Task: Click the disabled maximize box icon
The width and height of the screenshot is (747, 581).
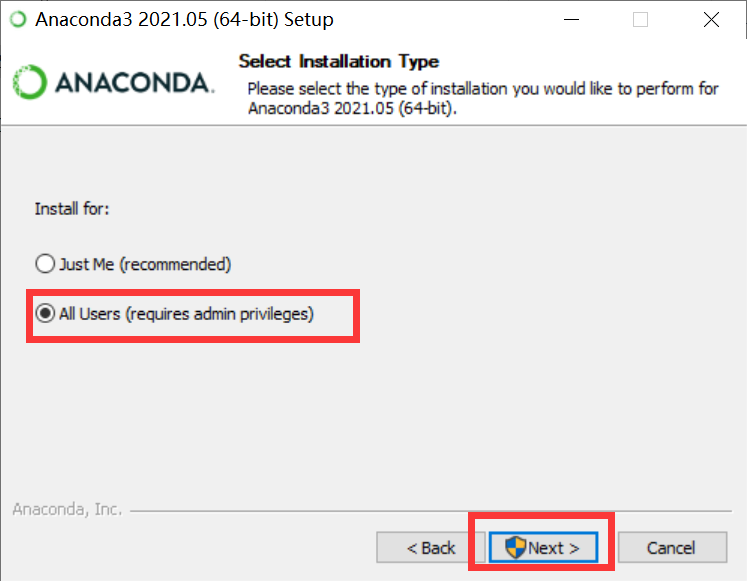Action: point(640,20)
